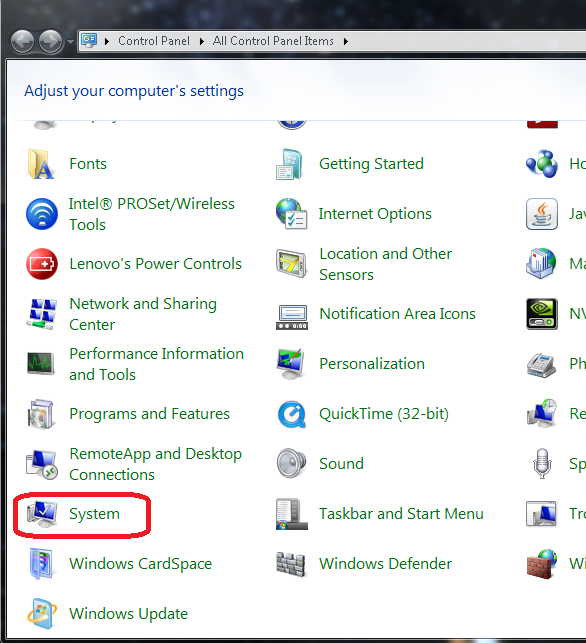
Task: Click the Back navigation button
Action: point(22,41)
